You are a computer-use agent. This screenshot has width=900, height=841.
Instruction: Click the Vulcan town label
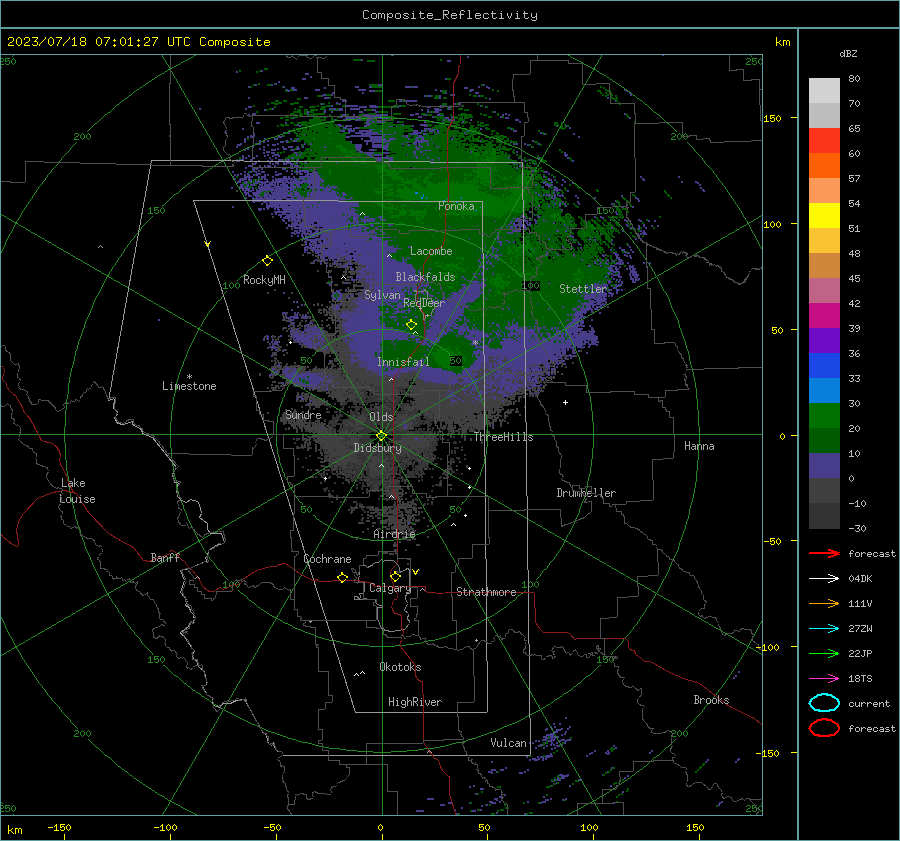[508, 743]
